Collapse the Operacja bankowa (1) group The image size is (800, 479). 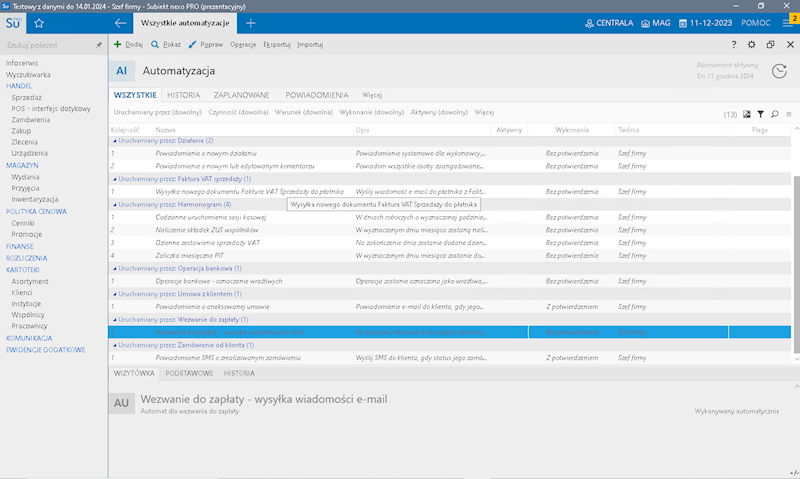(x=115, y=268)
